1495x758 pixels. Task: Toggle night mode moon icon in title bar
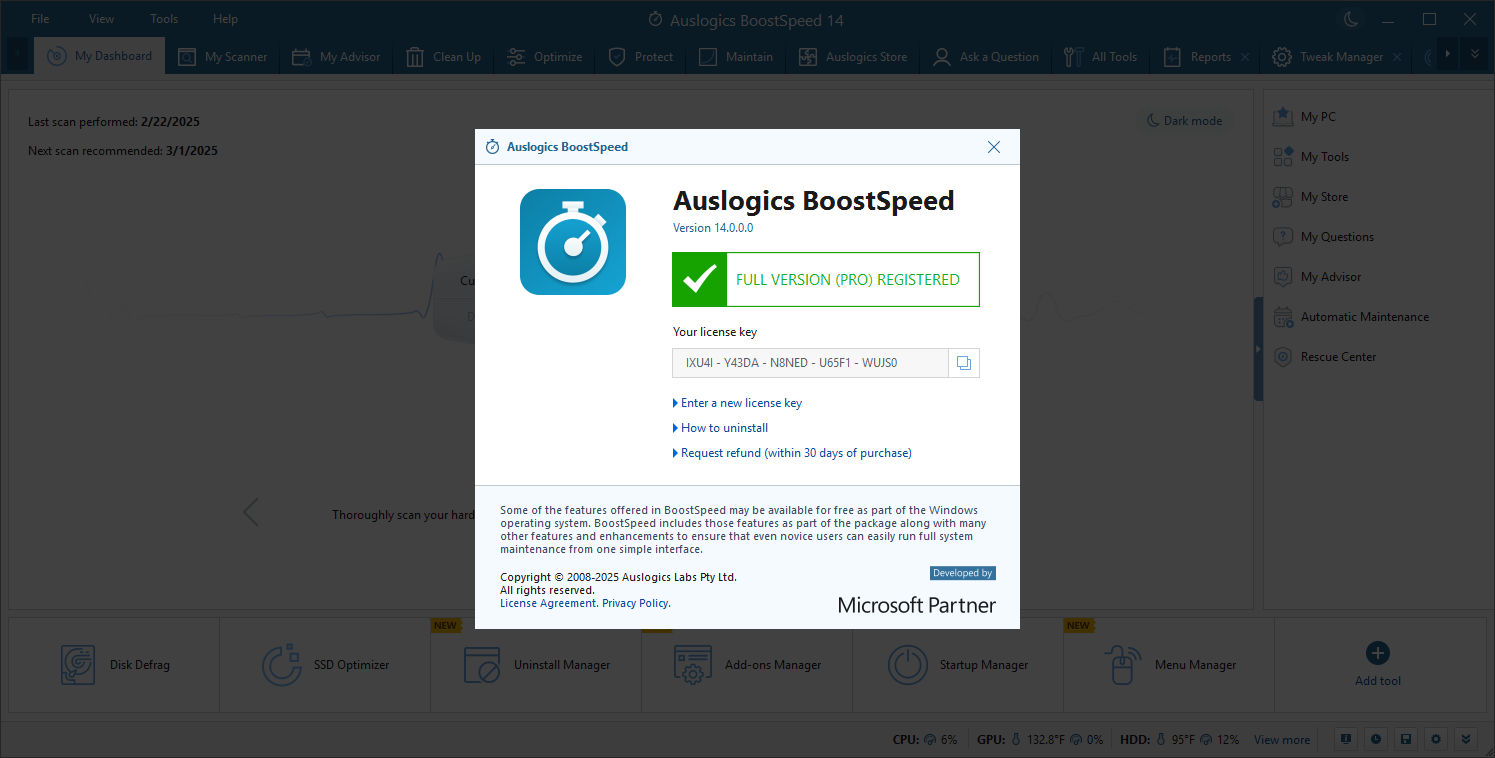[1350, 19]
